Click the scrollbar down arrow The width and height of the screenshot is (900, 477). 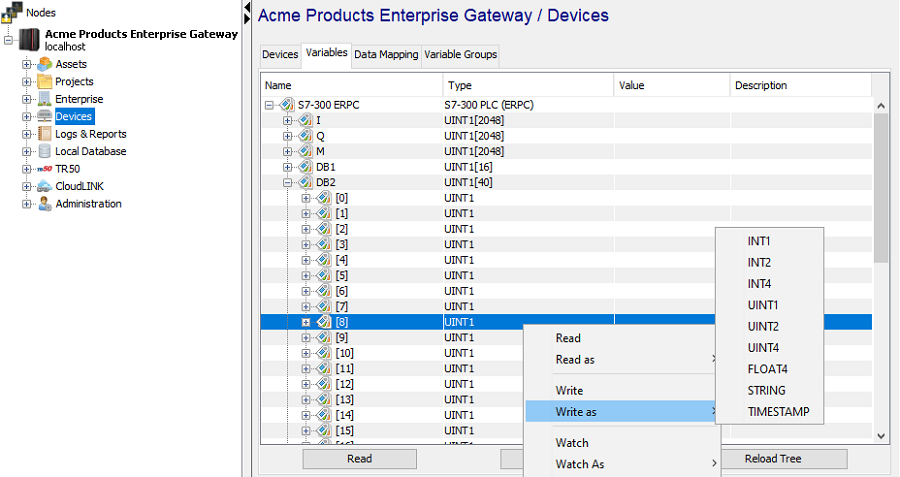(881, 436)
